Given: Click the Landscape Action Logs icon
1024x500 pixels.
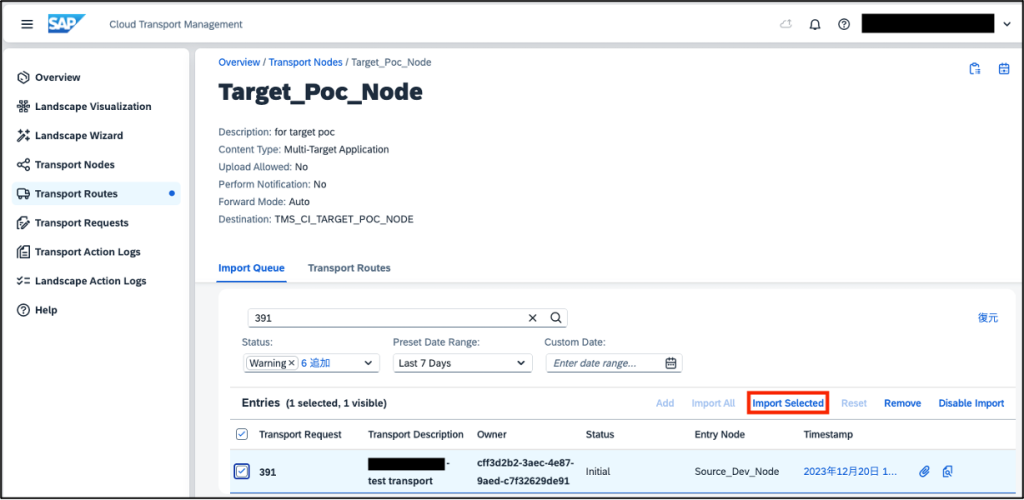Looking at the screenshot, I should pyautogui.click(x=24, y=281).
